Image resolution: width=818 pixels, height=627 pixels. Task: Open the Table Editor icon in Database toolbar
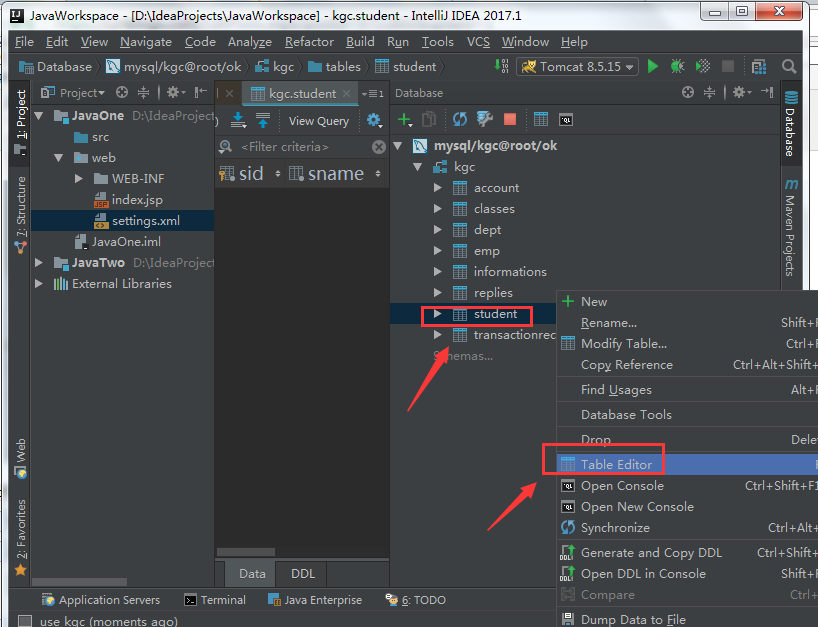point(540,120)
